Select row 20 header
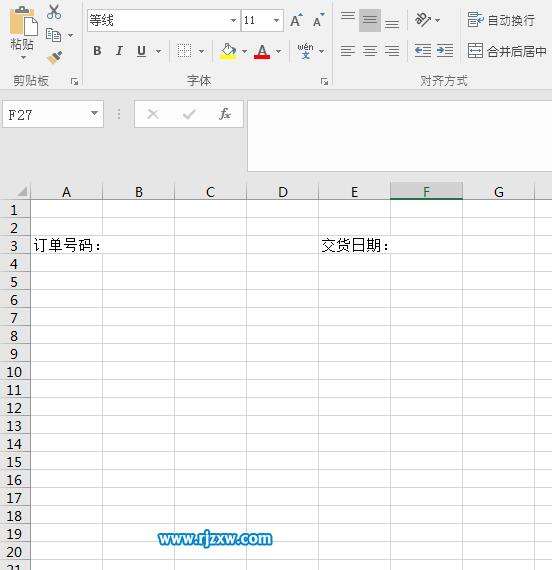The image size is (552, 570). click(x=15, y=551)
